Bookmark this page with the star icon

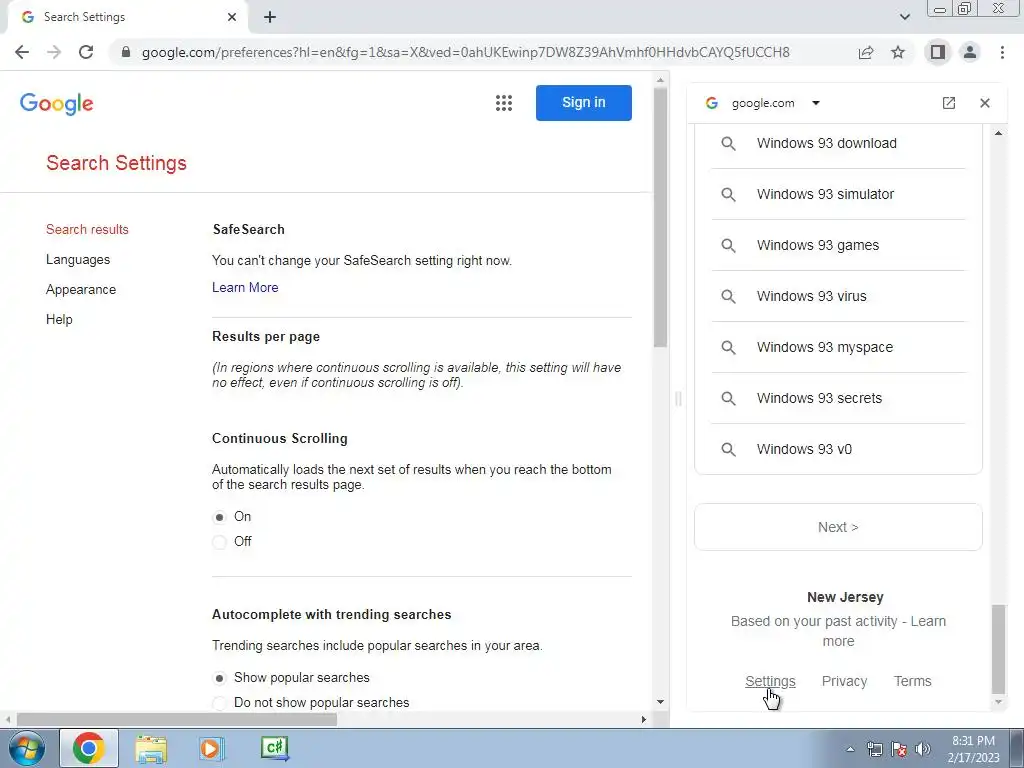pyautogui.click(x=898, y=52)
